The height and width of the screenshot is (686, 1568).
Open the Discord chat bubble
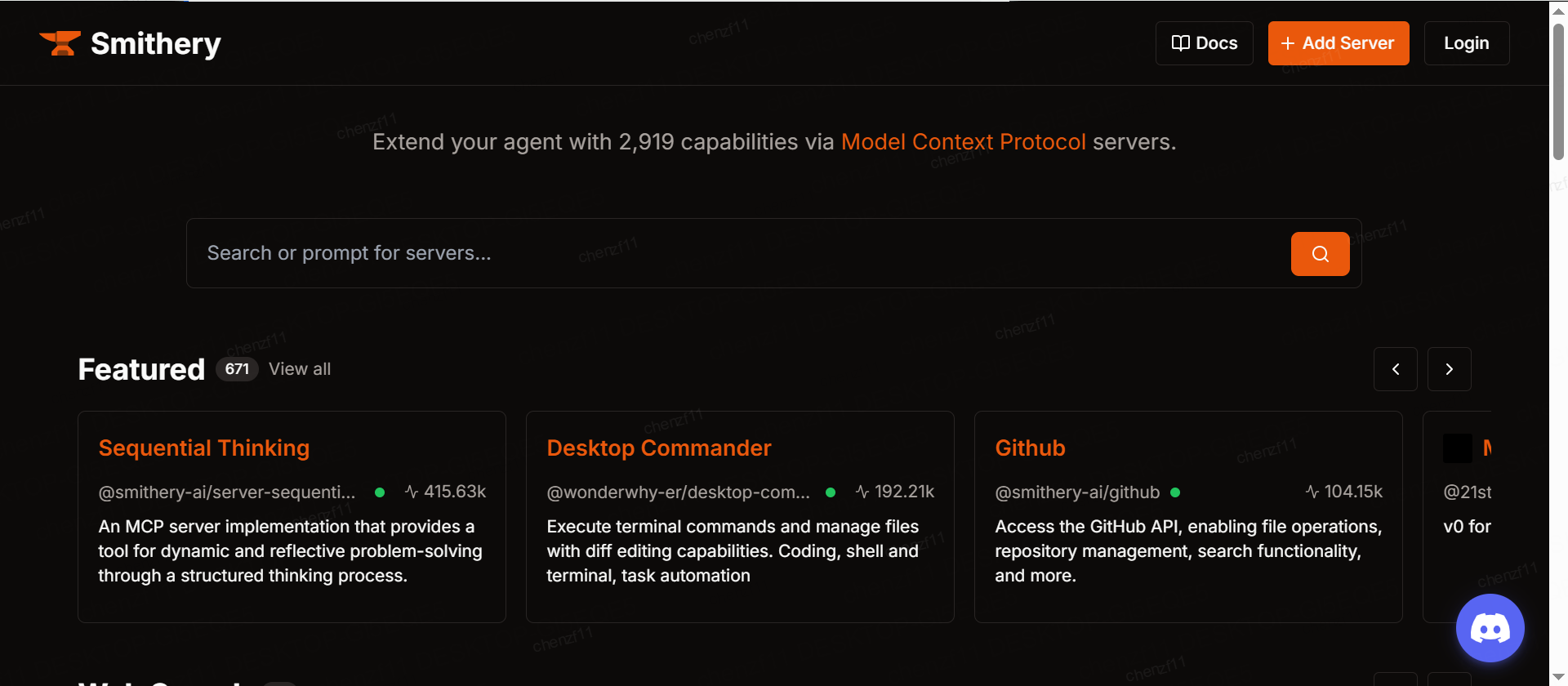point(1490,628)
